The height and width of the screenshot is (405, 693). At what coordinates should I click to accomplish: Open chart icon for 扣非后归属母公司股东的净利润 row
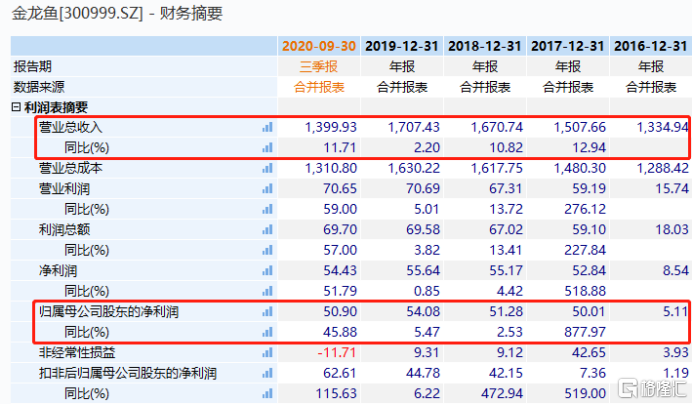coord(267,373)
